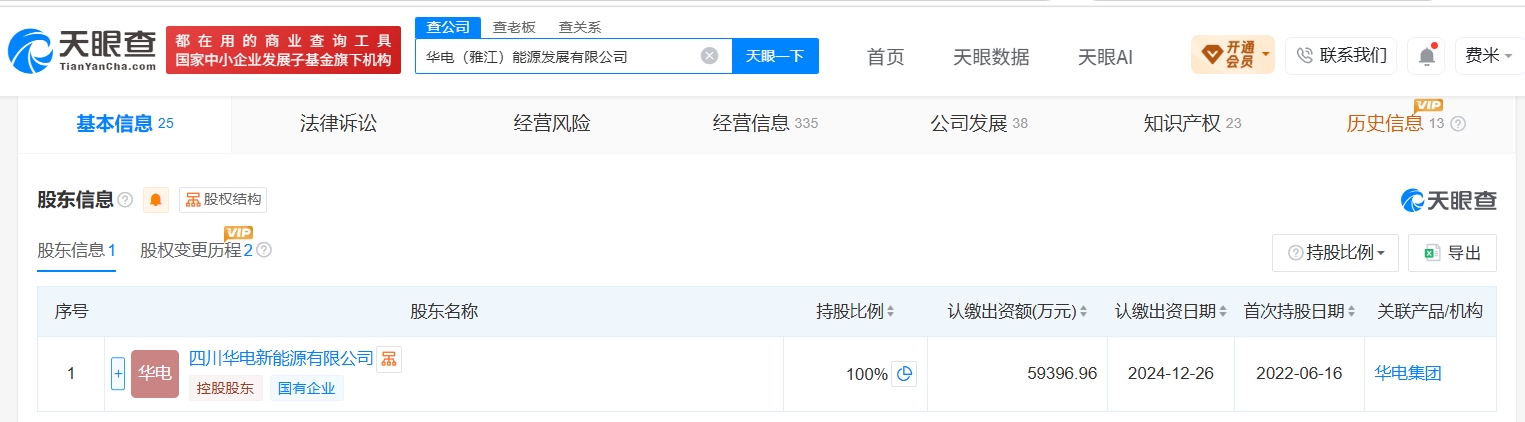Click the 股东名称 column header
This screenshot has width=1525, height=422.
coord(444,311)
